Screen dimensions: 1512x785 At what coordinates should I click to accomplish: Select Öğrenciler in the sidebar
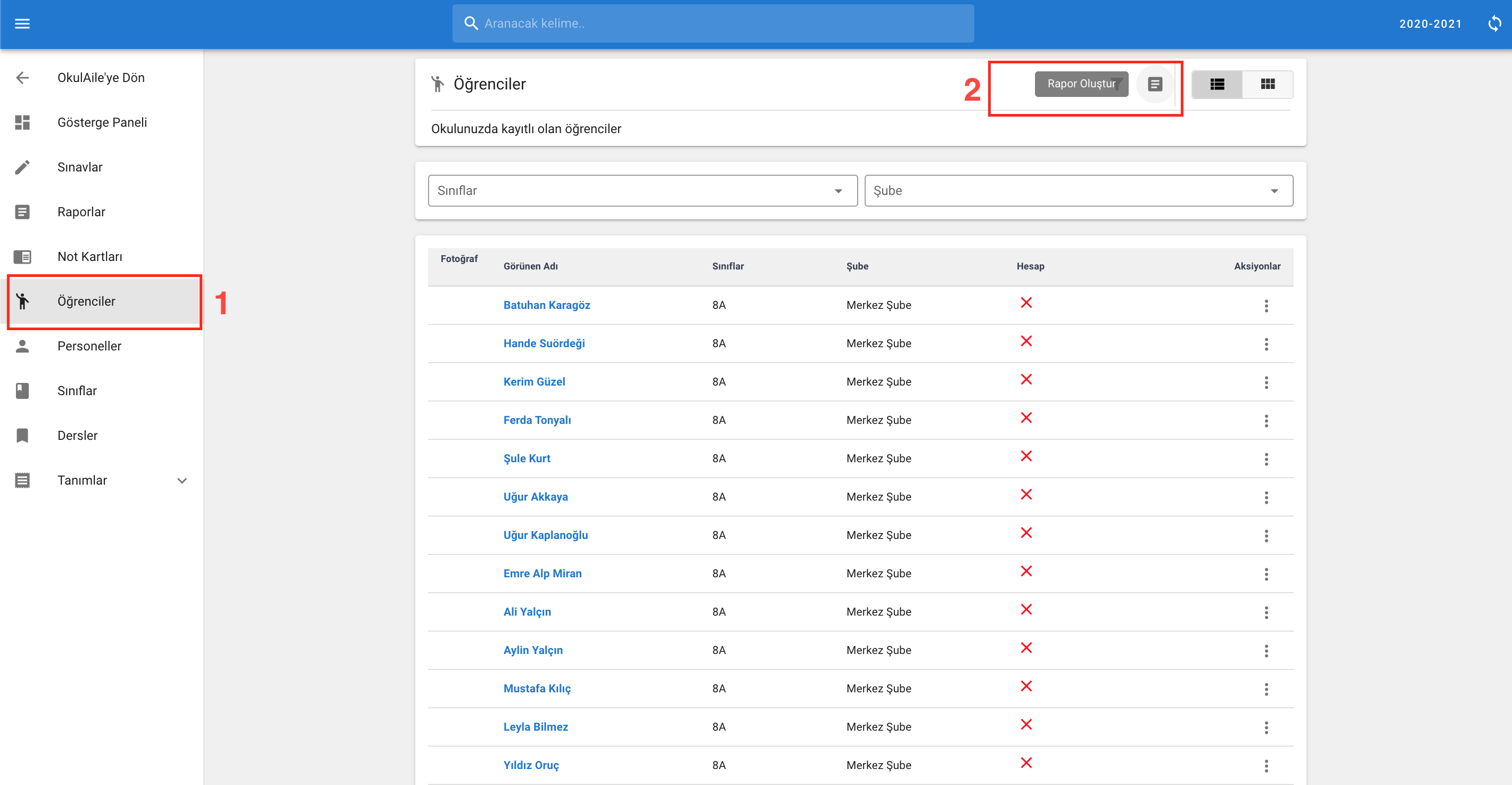(102, 301)
